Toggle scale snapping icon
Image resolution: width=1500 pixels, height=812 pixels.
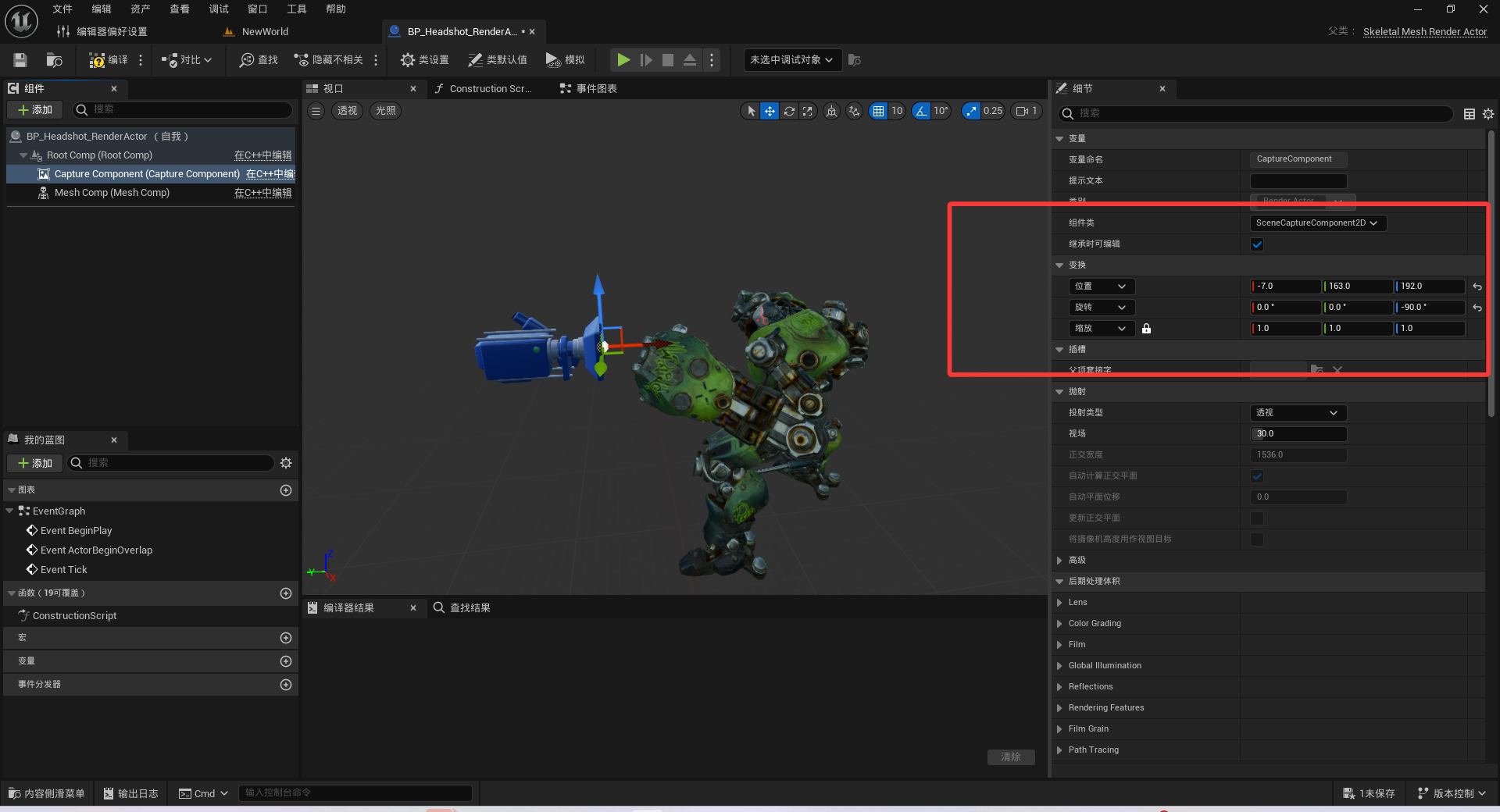[971, 111]
